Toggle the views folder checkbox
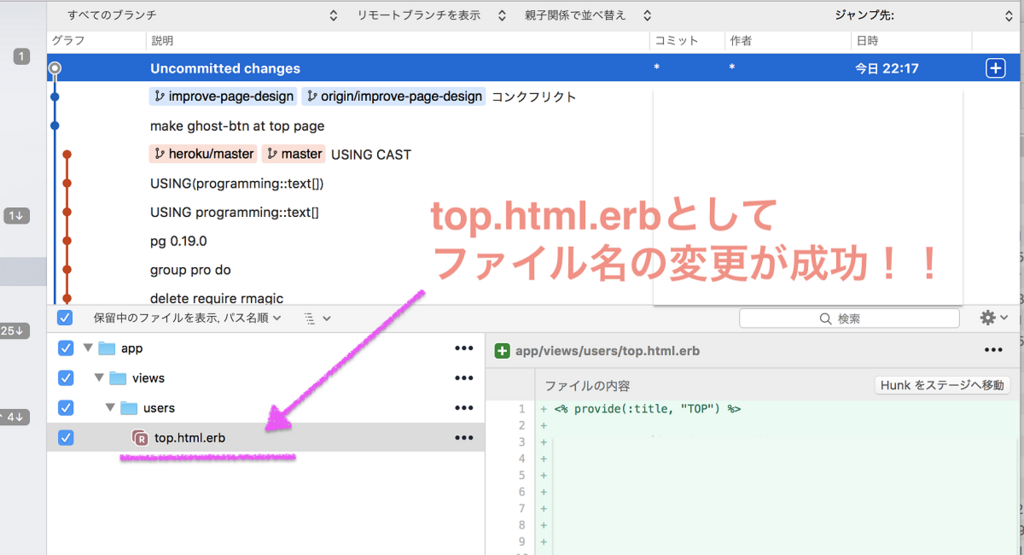The width and height of the screenshot is (1024, 555). pyautogui.click(x=65, y=378)
